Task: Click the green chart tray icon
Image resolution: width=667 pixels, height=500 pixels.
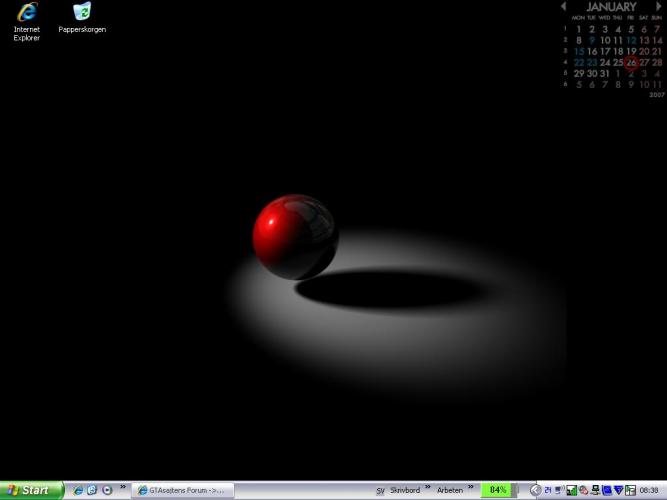Action: [572, 490]
